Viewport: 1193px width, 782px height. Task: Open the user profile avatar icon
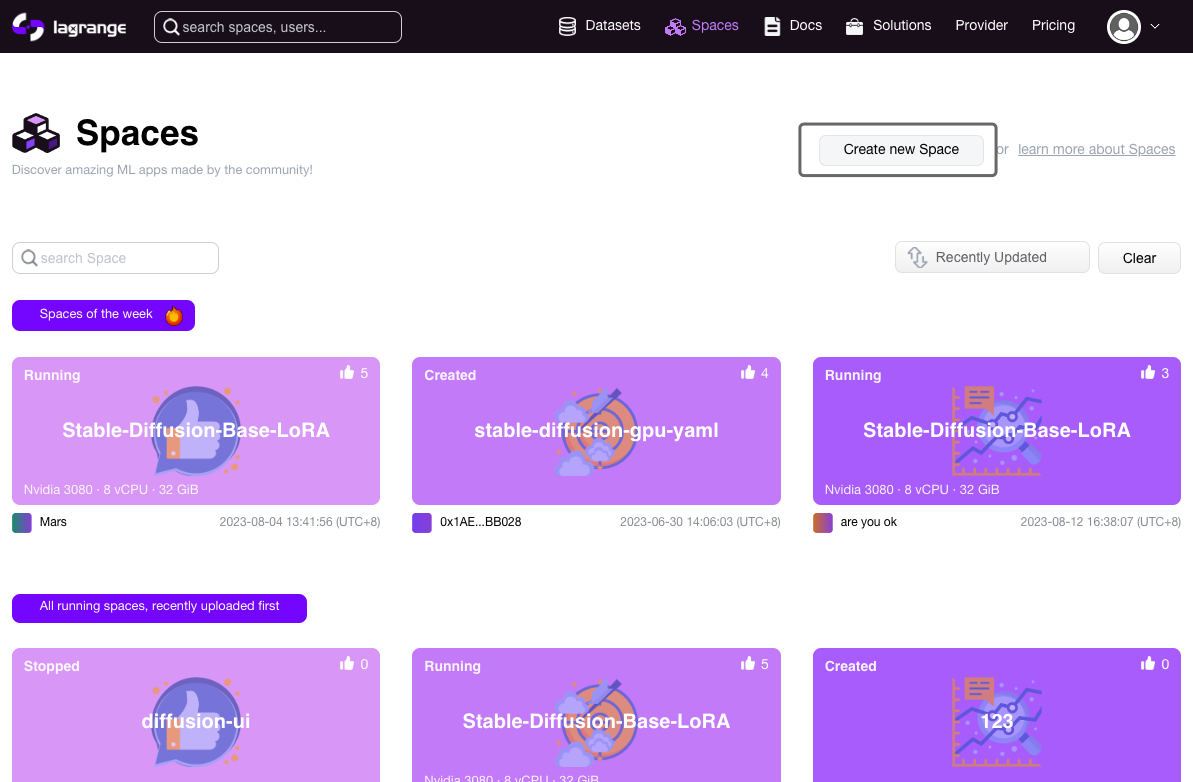pyautogui.click(x=1123, y=27)
